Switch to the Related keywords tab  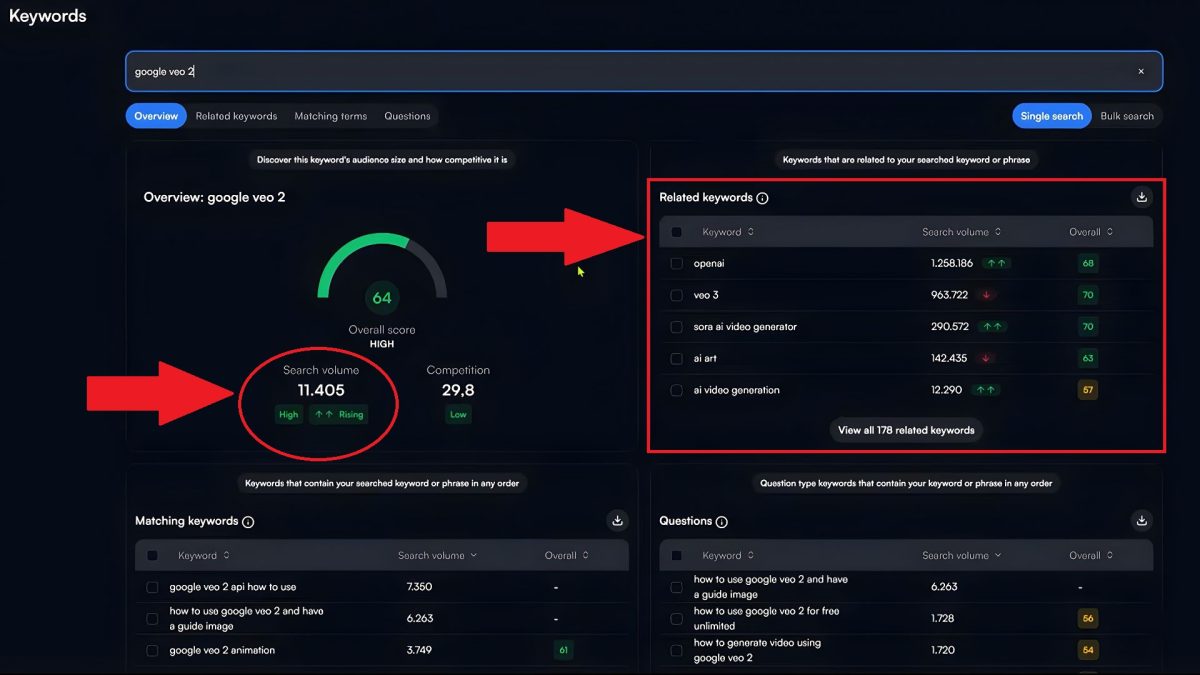[236, 115]
